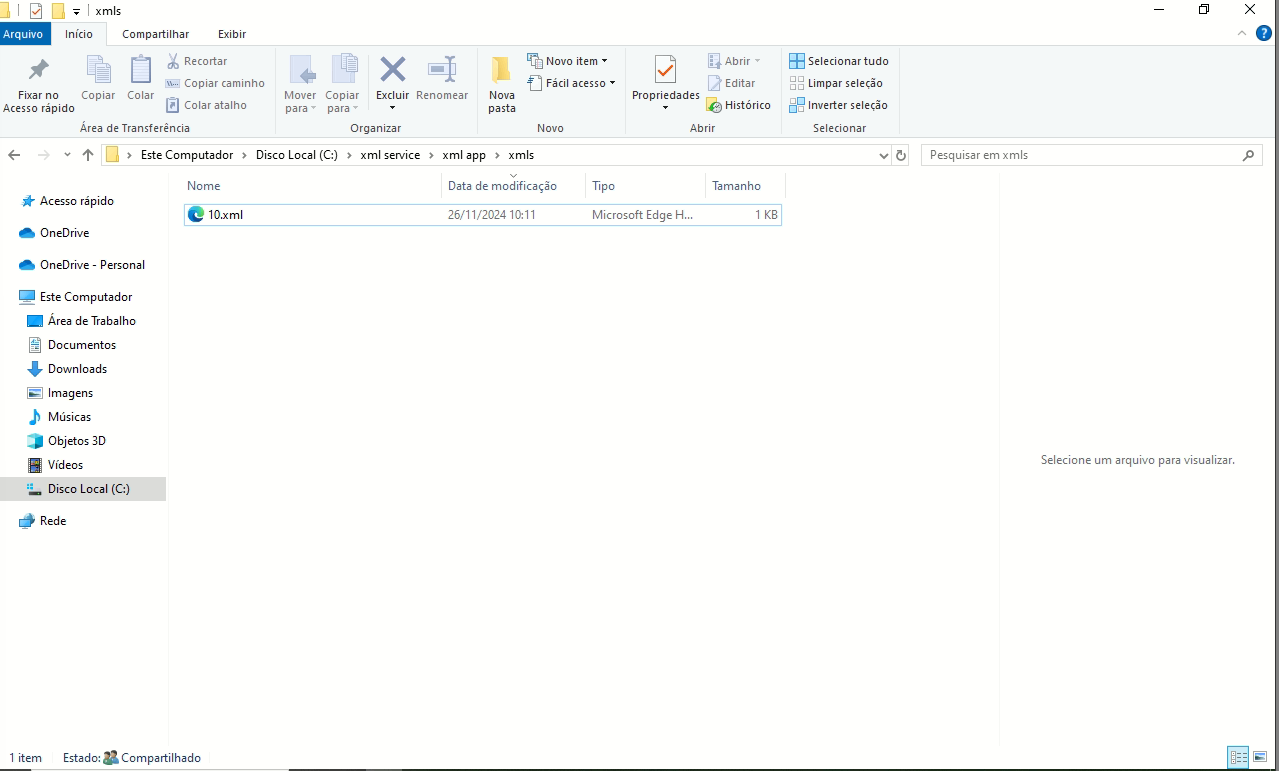Click the refresh button beside address bar

tap(901, 155)
